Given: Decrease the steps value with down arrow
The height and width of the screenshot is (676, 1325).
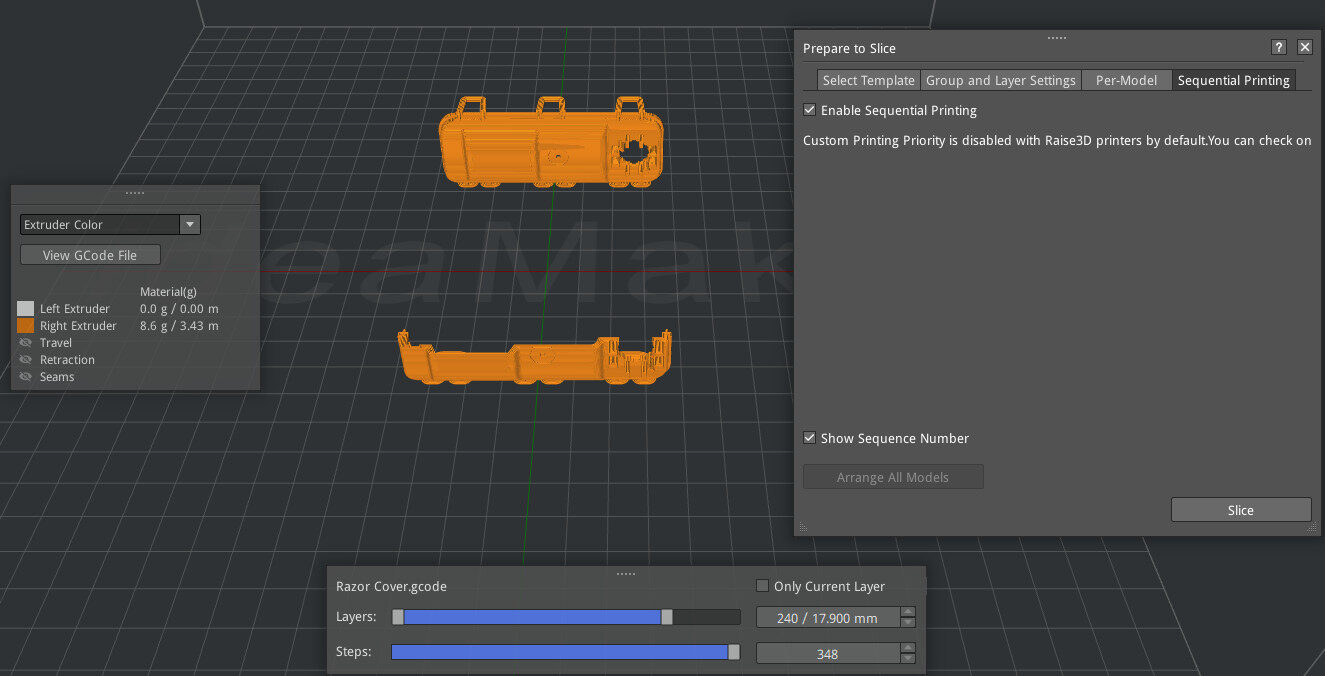Looking at the screenshot, I should tap(908, 658).
